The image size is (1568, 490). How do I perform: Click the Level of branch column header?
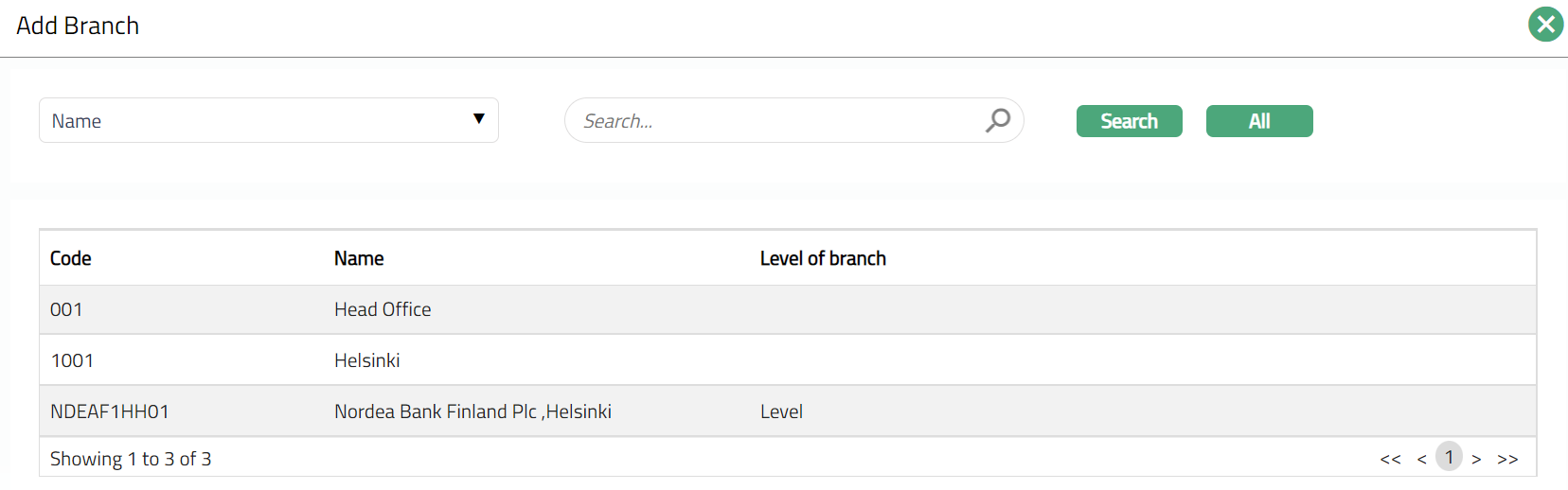pos(823,258)
